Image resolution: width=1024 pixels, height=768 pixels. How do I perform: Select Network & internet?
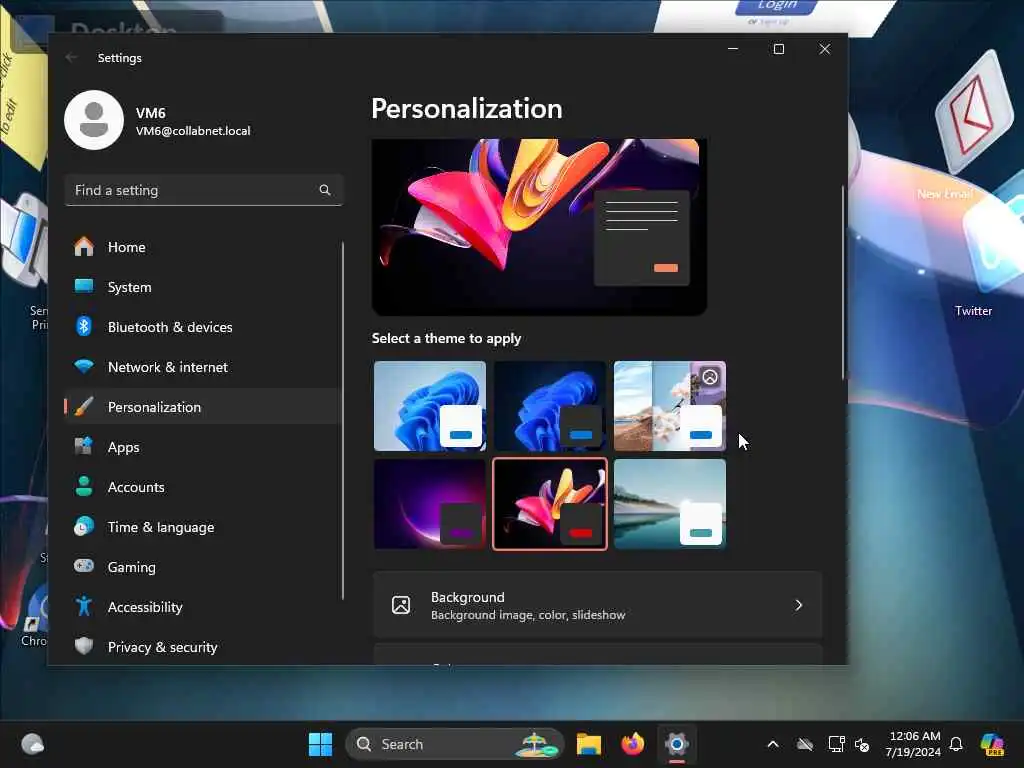pos(202,367)
